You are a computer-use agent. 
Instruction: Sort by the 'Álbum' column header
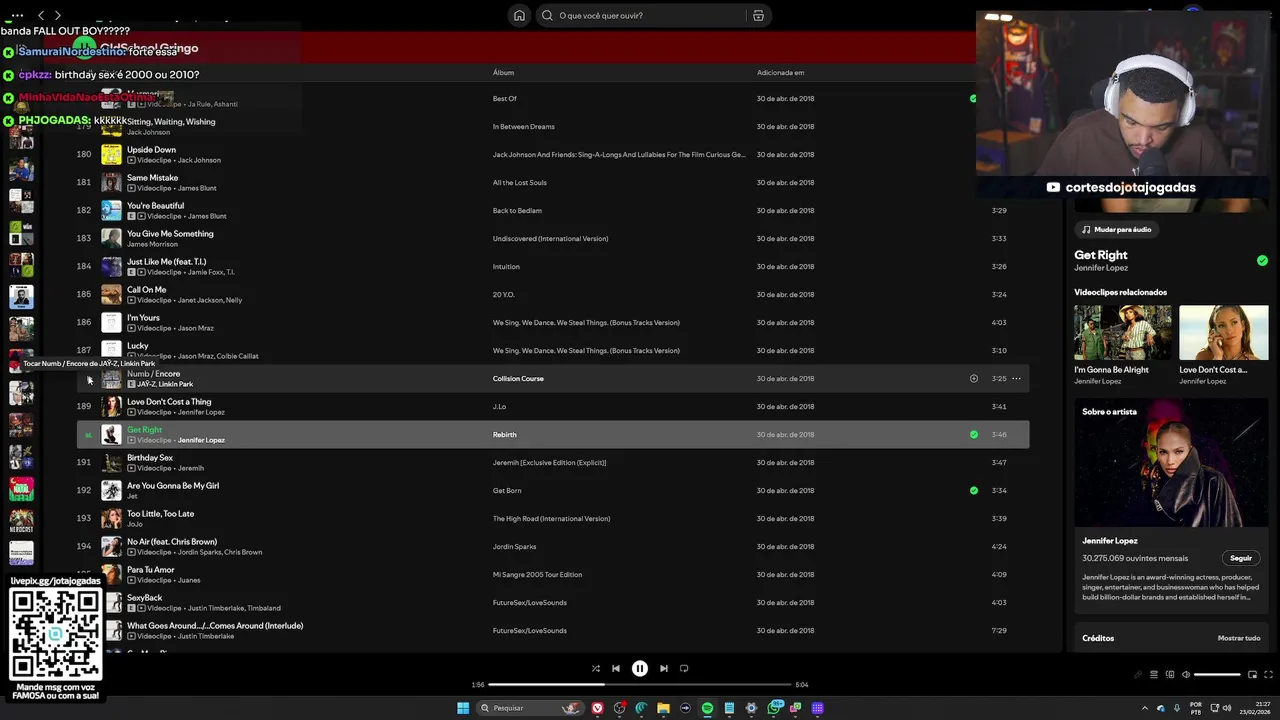point(503,73)
